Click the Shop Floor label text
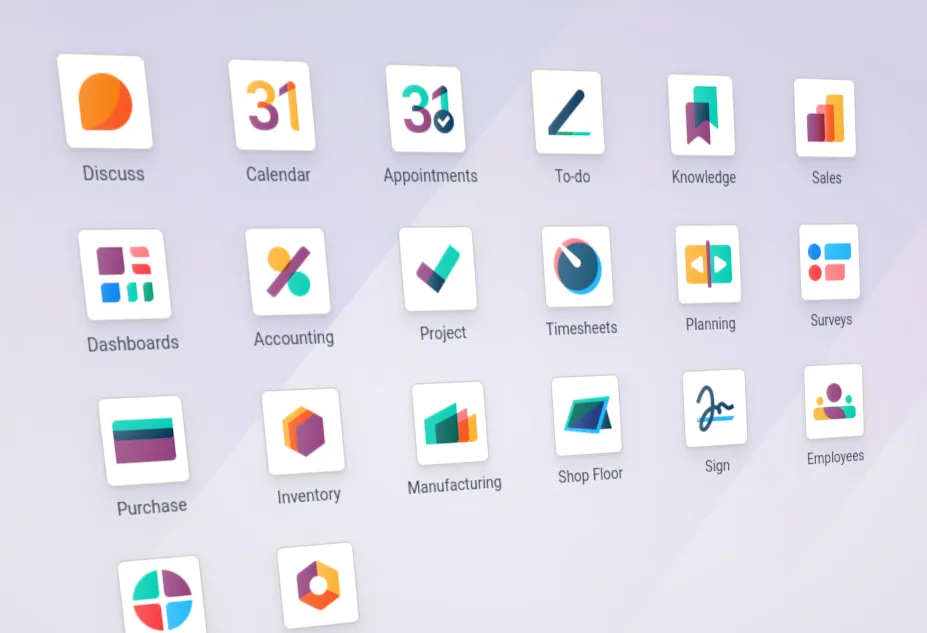The image size is (927, 633). [x=591, y=475]
